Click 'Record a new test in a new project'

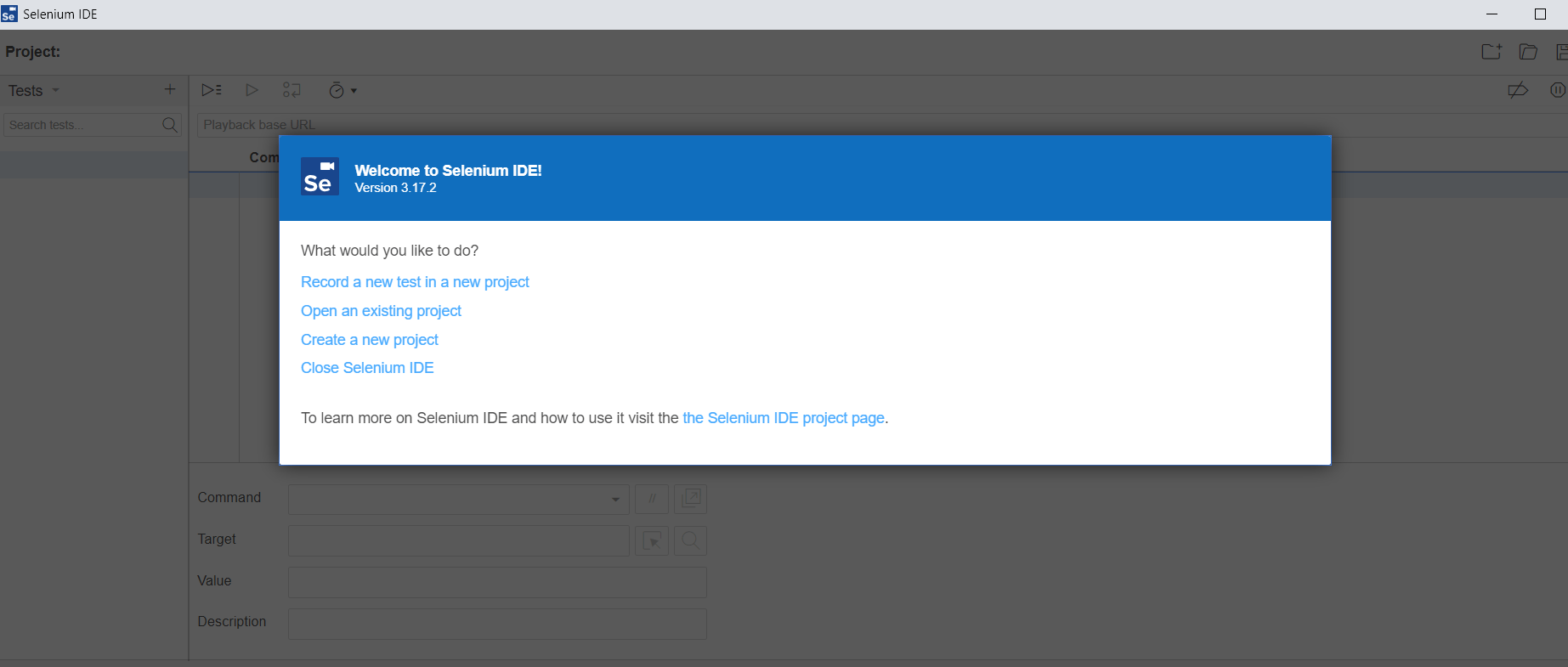coord(415,282)
